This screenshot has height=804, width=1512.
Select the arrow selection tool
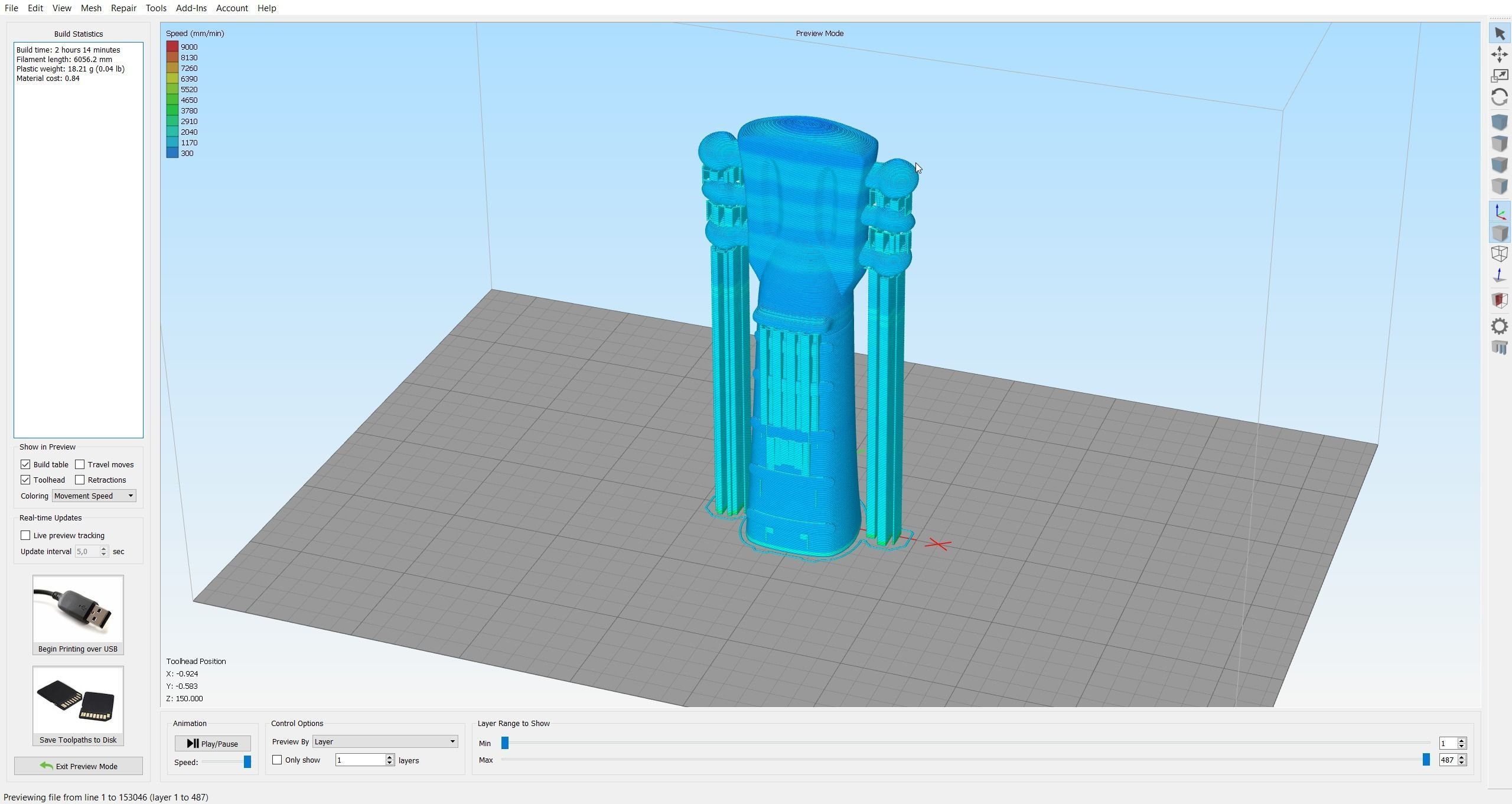1499,34
